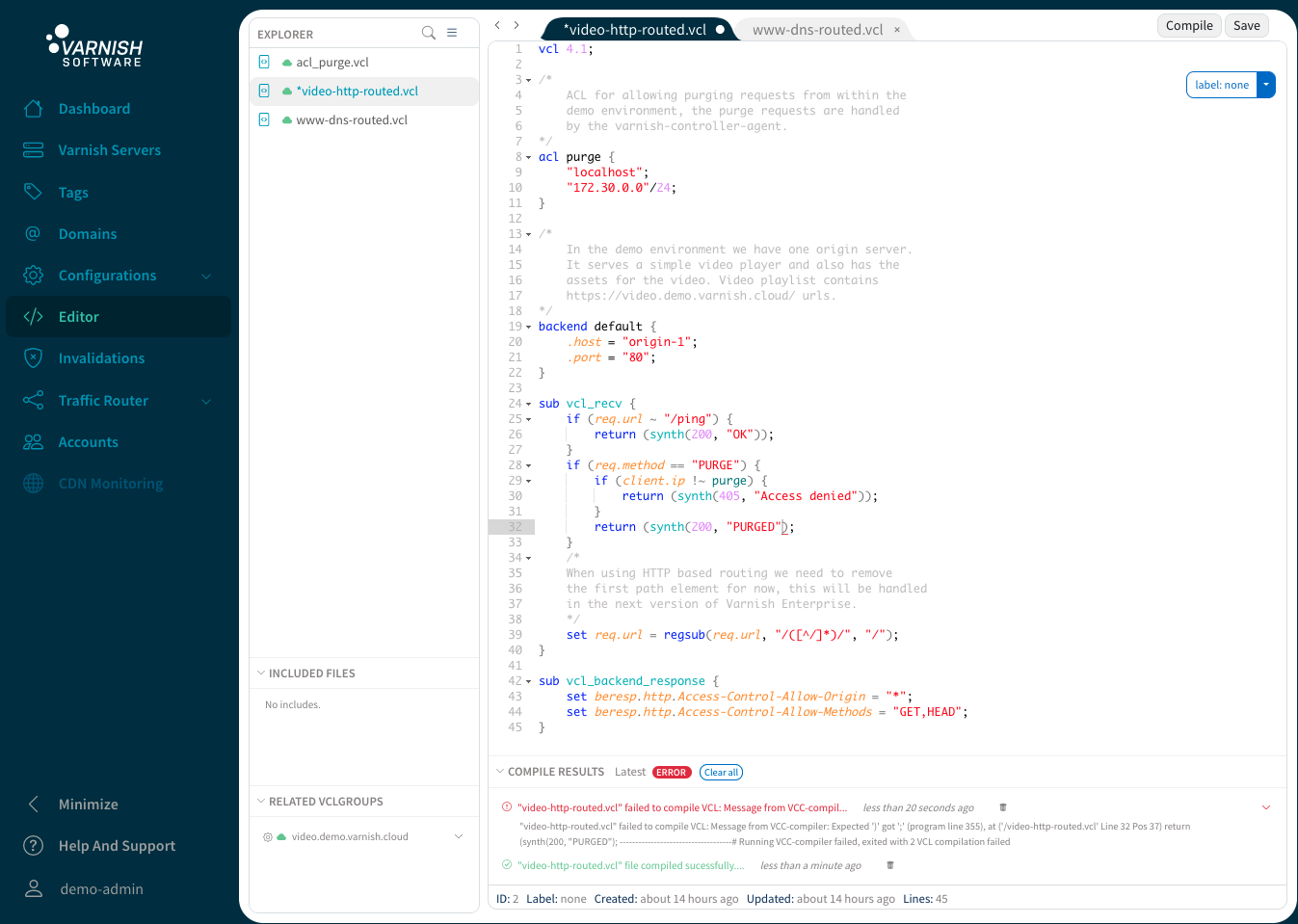
Task: Click the label: none button
Action: [x=1222, y=85]
